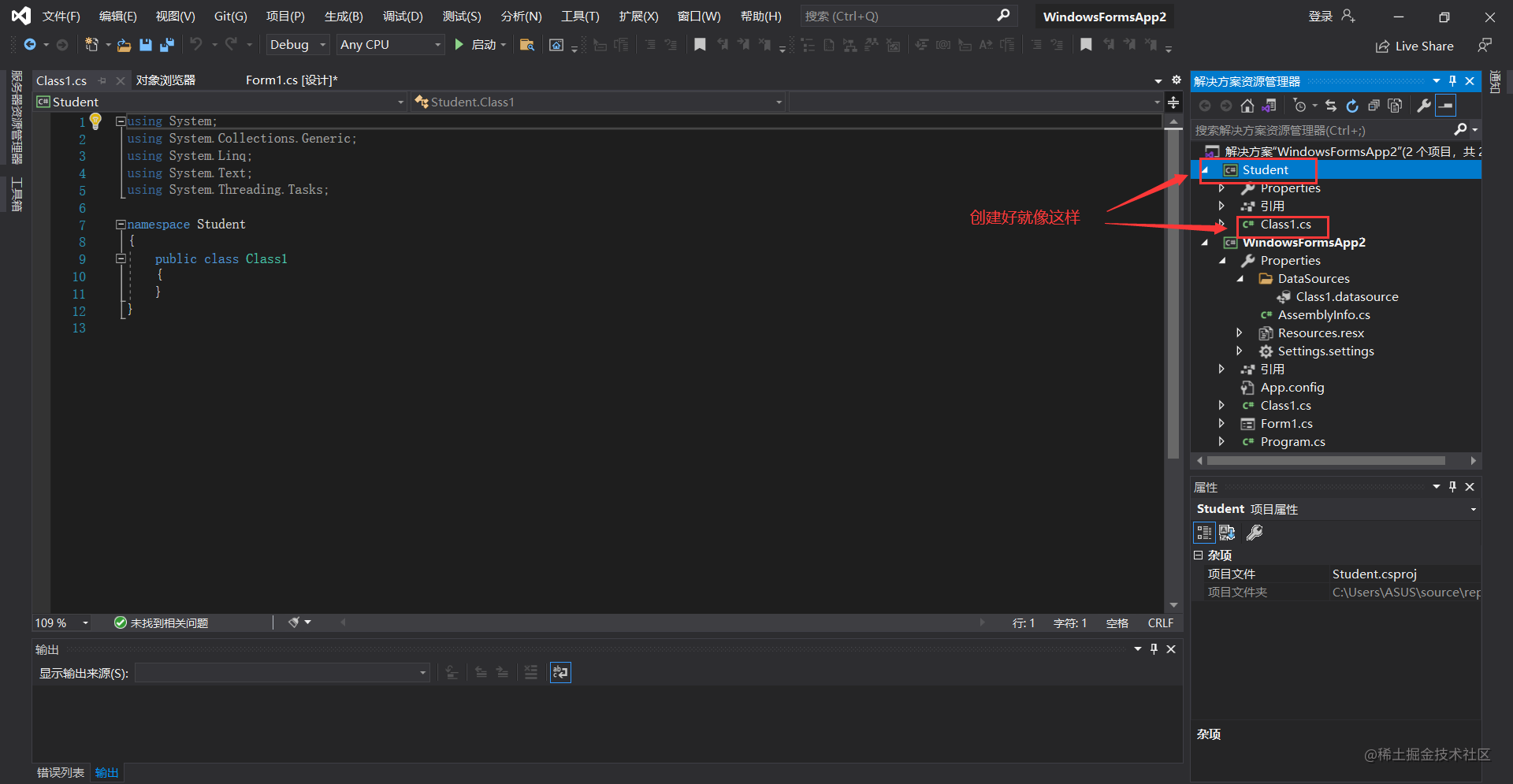This screenshot has width=1513, height=784.
Task: Open the Debug configuration dropdown
Action: (x=297, y=45)
